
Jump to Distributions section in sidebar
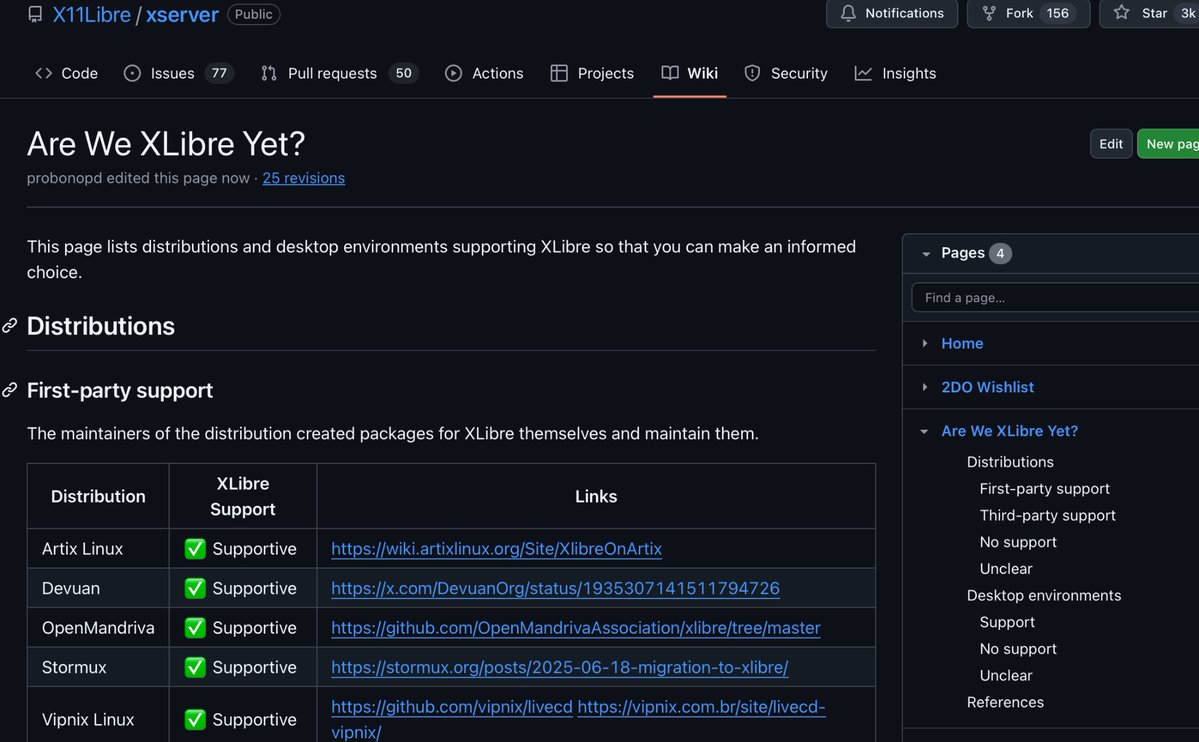tap(1010, 462)
